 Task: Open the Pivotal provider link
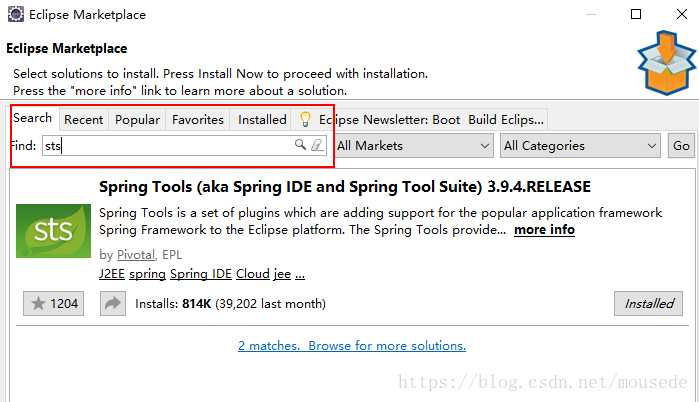coord(136,254)
